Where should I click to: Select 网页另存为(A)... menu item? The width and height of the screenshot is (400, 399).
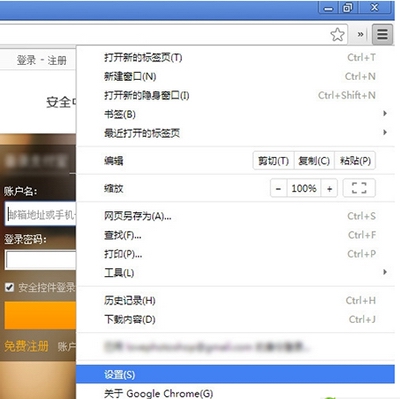pos(235,216)
